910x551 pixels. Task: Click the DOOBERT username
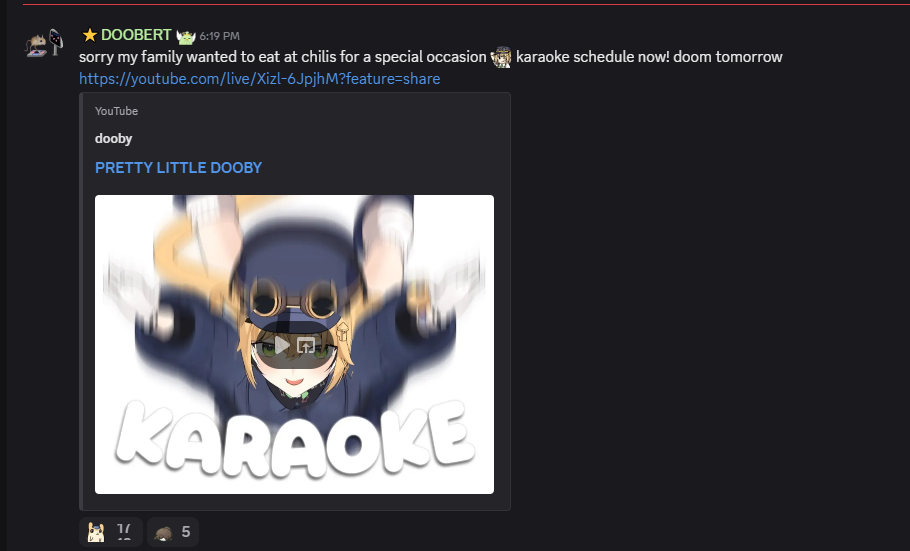(136, 35)
